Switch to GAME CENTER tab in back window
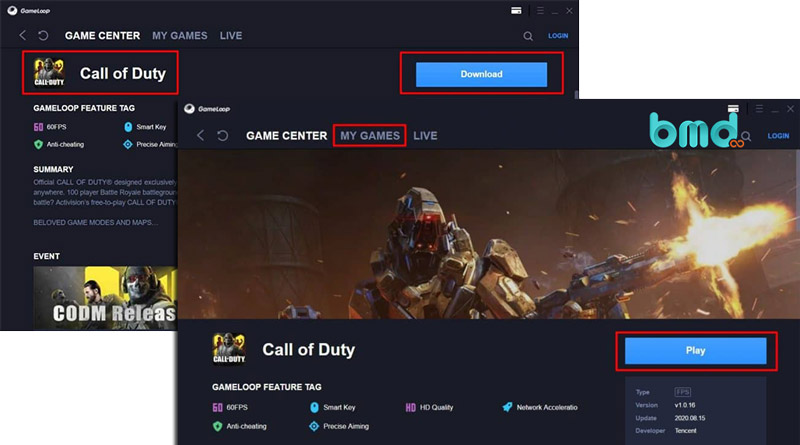 tap(102, 36)
